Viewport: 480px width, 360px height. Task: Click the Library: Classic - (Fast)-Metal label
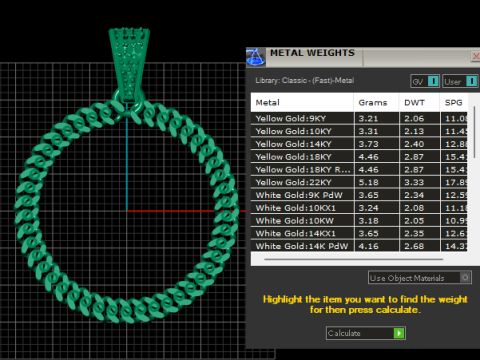(304, 80)
